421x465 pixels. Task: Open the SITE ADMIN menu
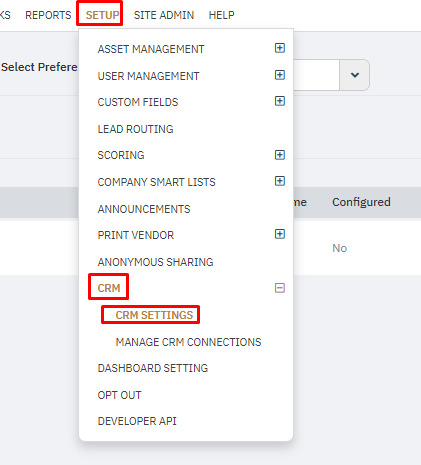[x=164, y=15]
